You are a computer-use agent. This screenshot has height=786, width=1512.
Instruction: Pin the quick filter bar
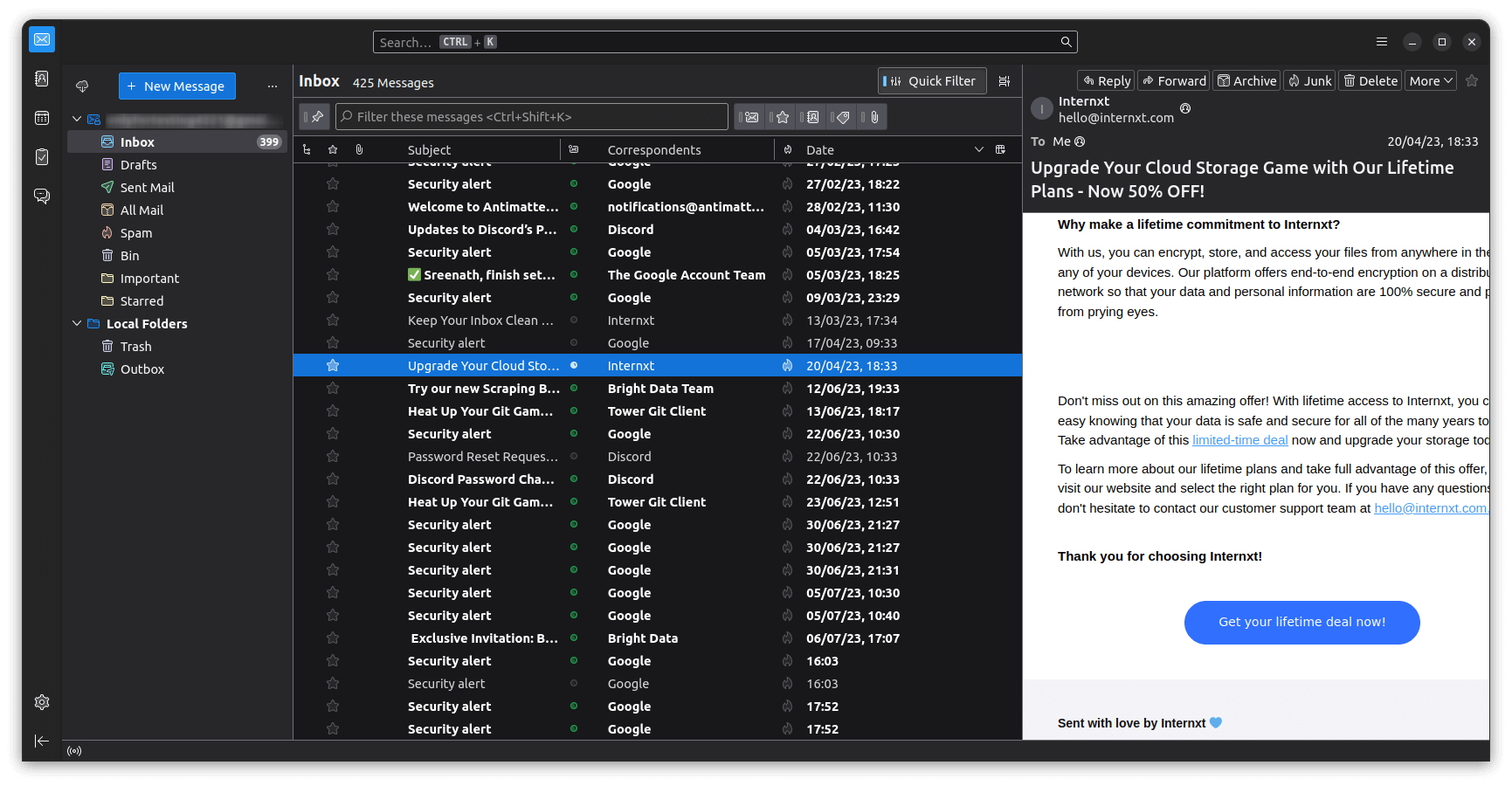pos(314,116)
